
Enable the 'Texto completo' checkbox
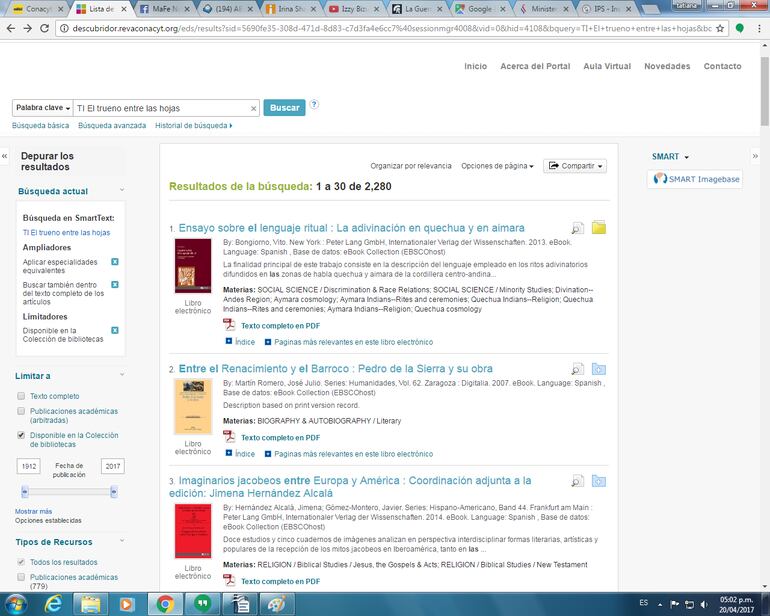point(22,396)
